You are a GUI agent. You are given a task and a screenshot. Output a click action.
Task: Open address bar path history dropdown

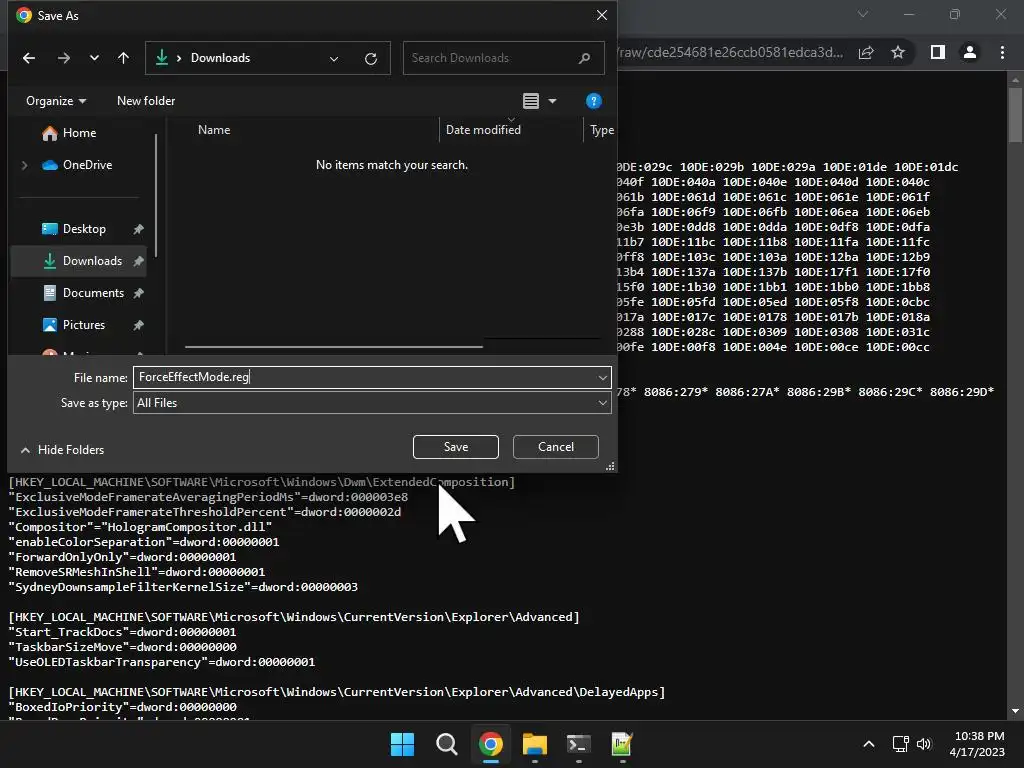334,59
